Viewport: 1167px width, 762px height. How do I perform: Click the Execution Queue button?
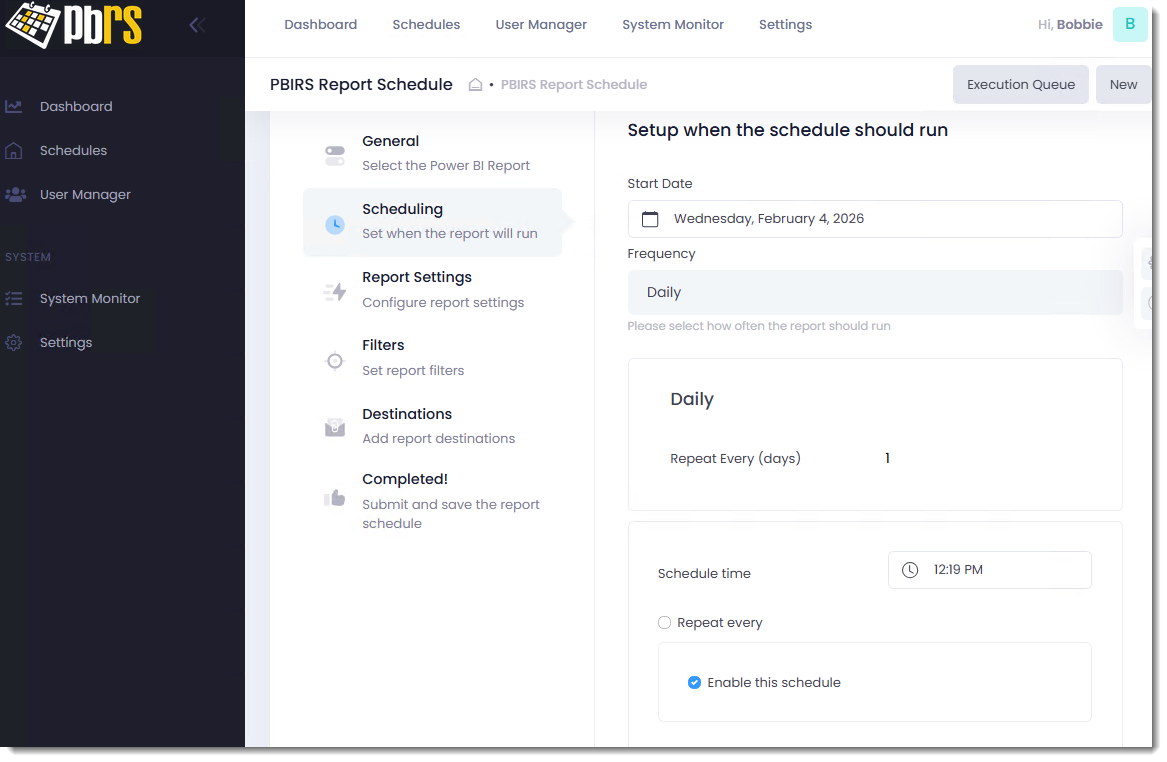pos(1020,85)
